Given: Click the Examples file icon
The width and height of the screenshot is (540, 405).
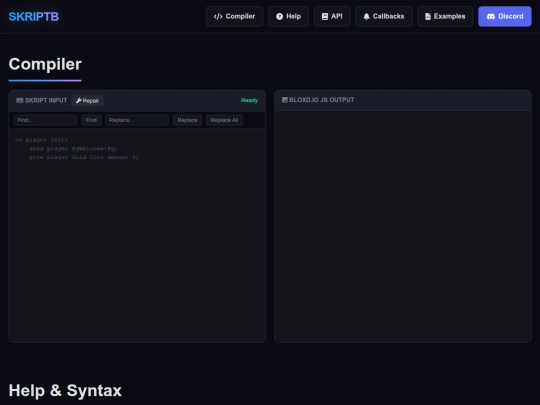Looking at the screenshot, I should click(428, 17).
